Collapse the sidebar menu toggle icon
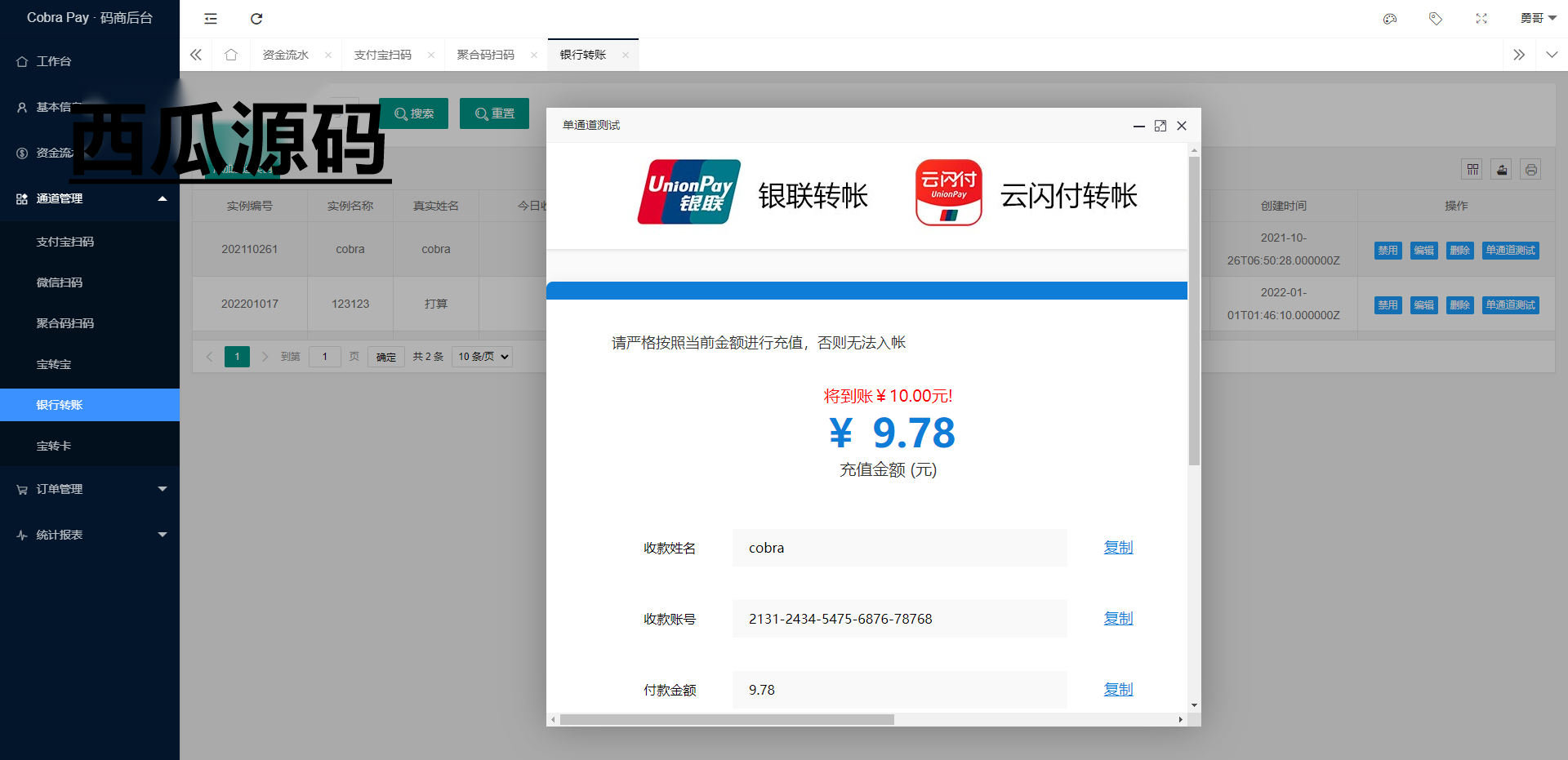 pos(211,19)
